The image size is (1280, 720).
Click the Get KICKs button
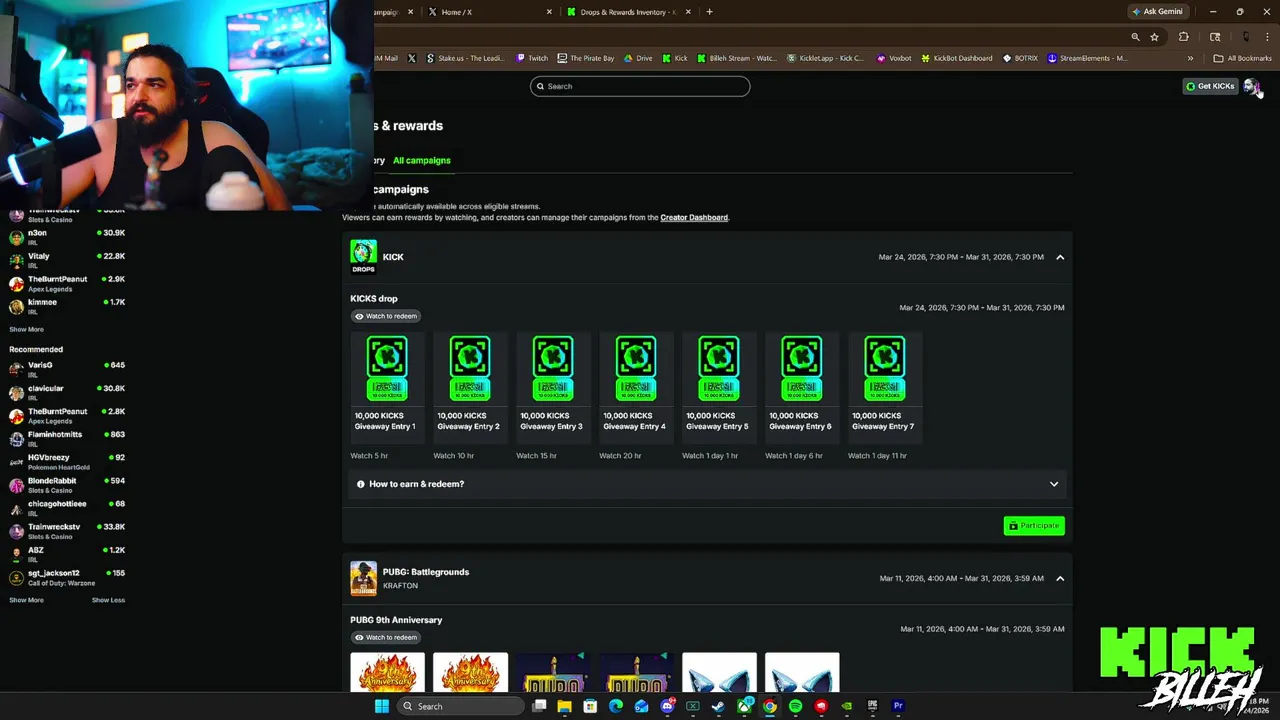1210,86
